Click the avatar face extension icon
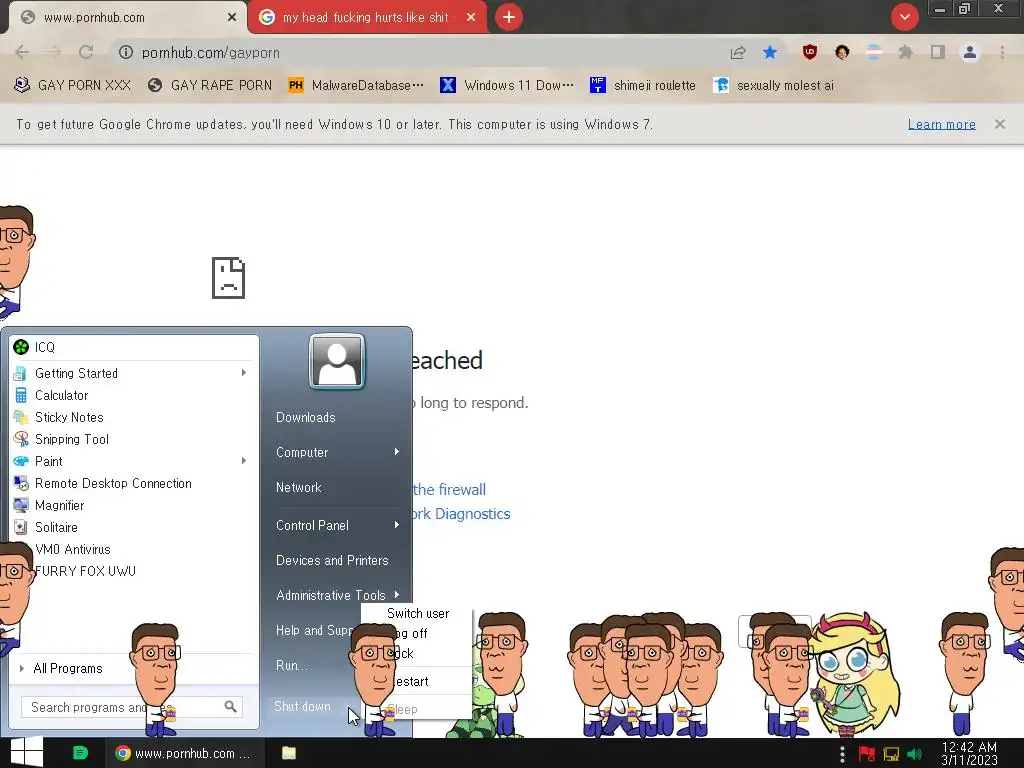The width and height of the screenshot is (1024, 768). [842, 52]
